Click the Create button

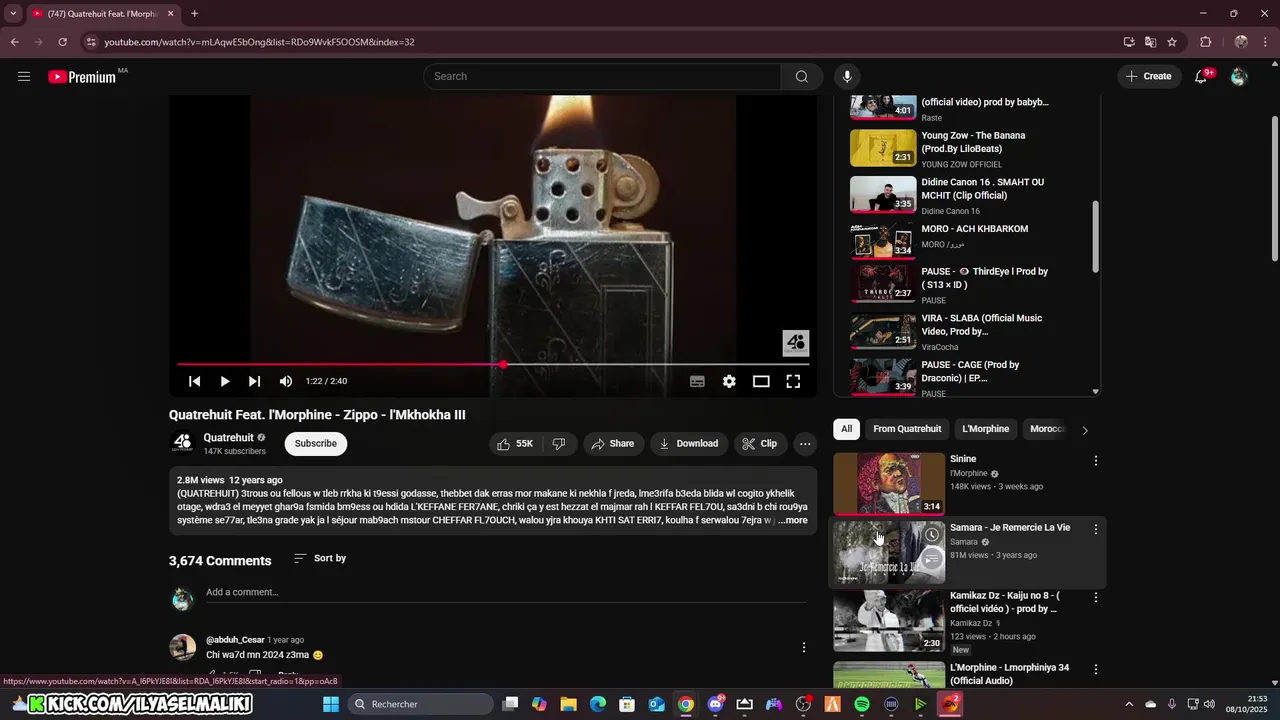[1148, 76]
